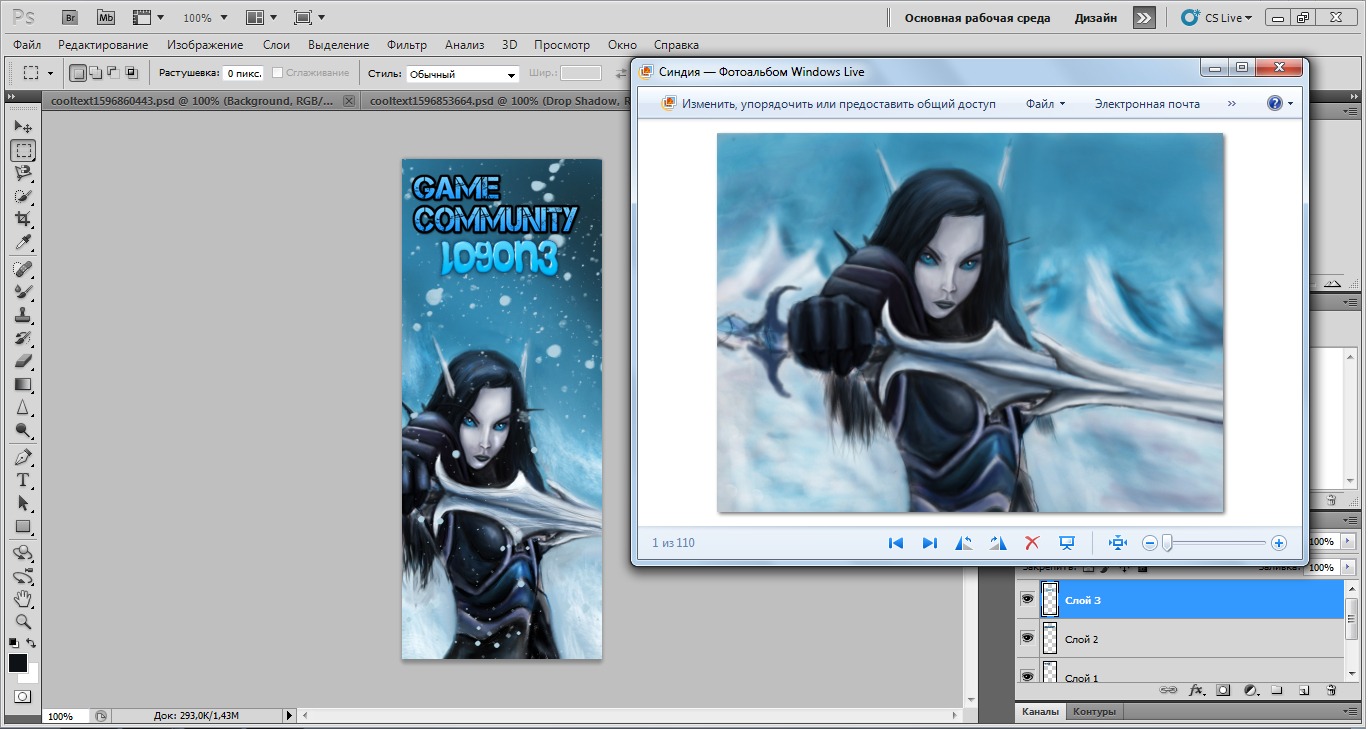This screenshot has width=1368, height=729.
Task: Open the View Extras dropdown
Action: 148,17
